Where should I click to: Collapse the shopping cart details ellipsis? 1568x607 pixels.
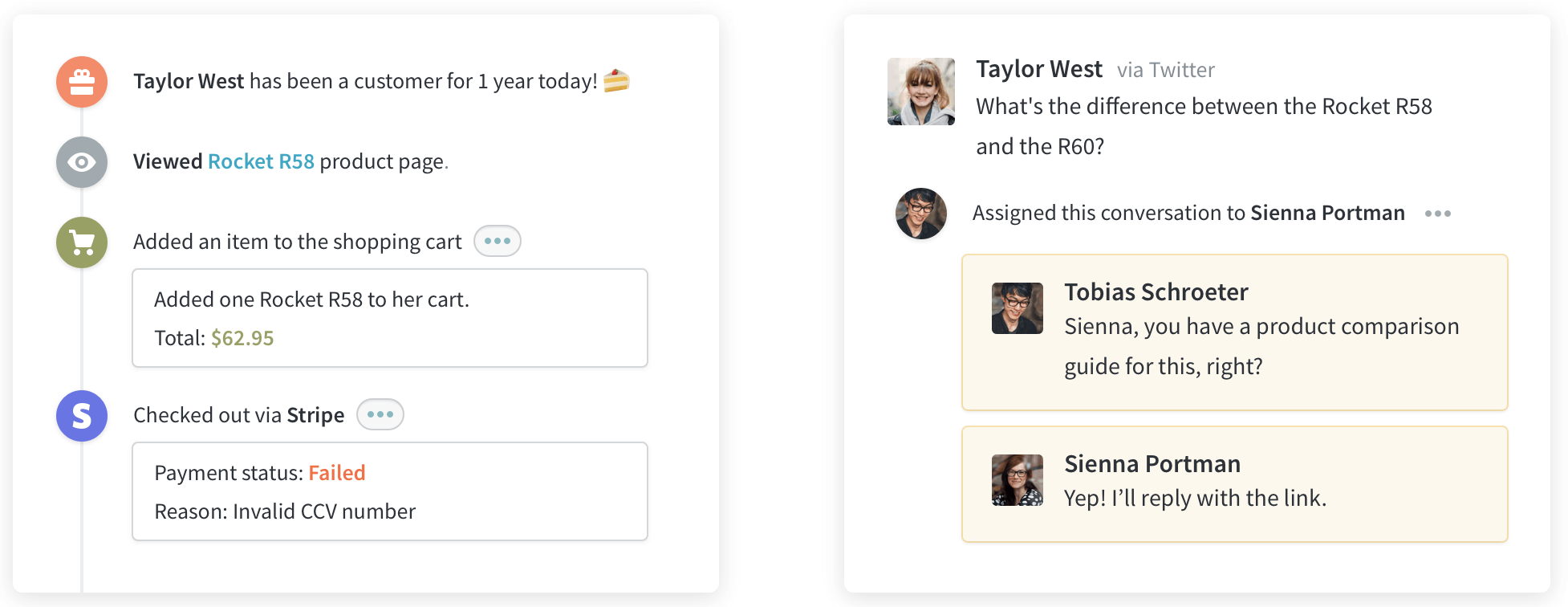(498, 241)
